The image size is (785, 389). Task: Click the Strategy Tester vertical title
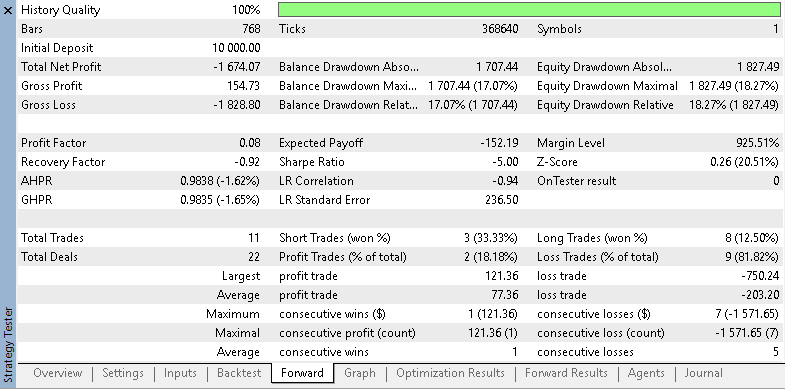tap(8, 346)
